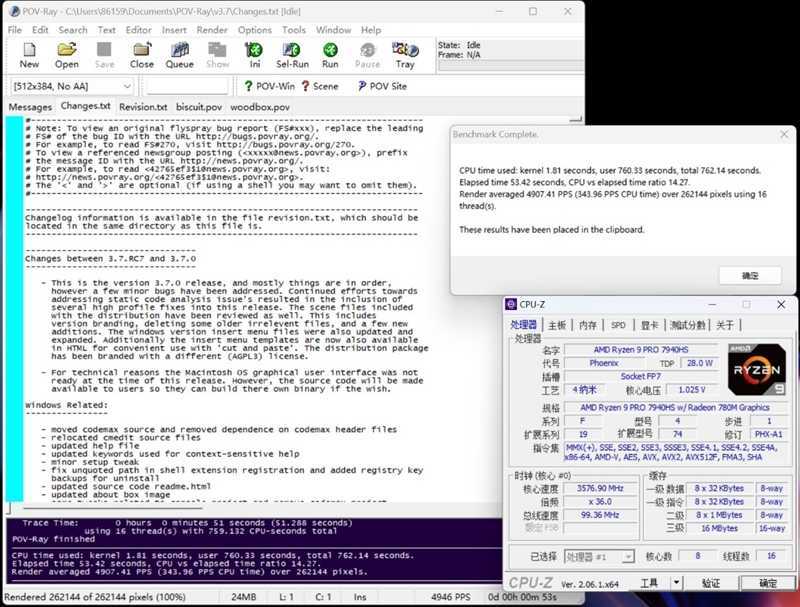Click the Open file toolbar icon

[67, 55]
